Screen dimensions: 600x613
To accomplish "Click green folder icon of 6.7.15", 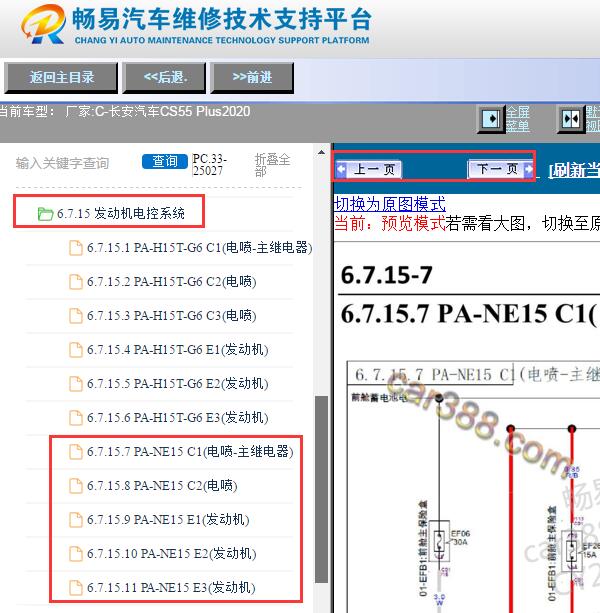I will [45, 214].
